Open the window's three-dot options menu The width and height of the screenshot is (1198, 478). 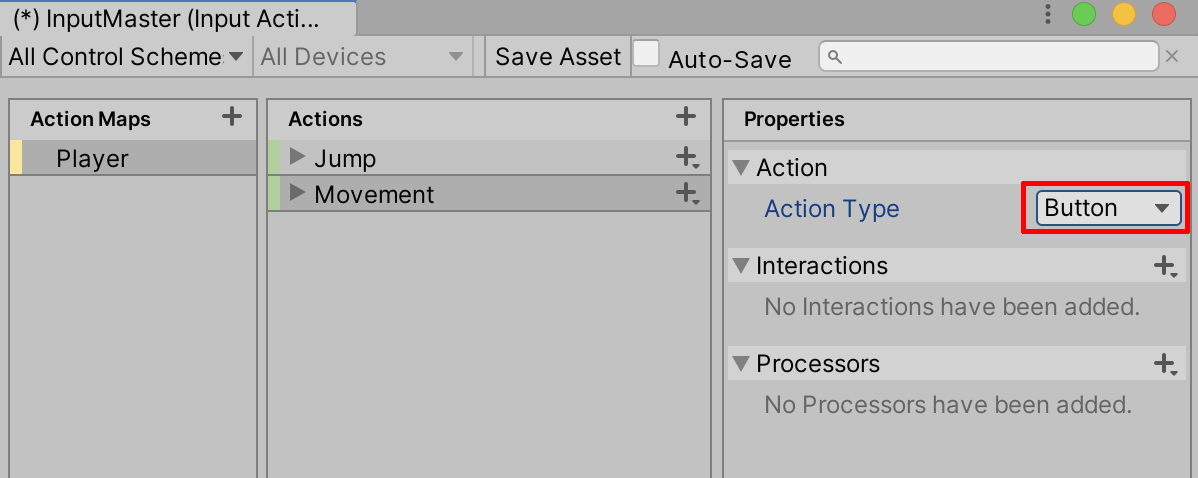(1048, 14)
